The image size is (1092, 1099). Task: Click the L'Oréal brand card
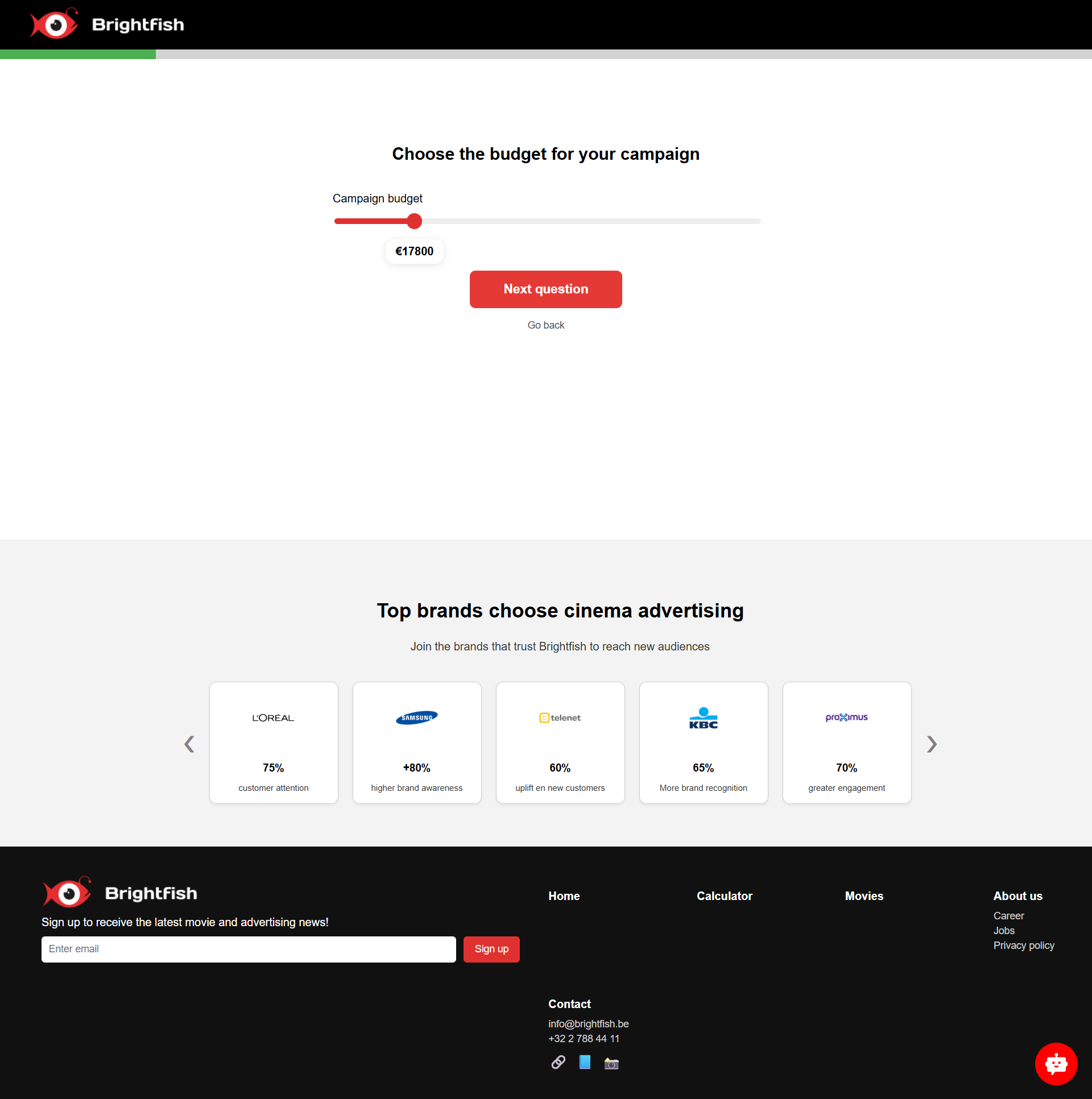(273, 743)
